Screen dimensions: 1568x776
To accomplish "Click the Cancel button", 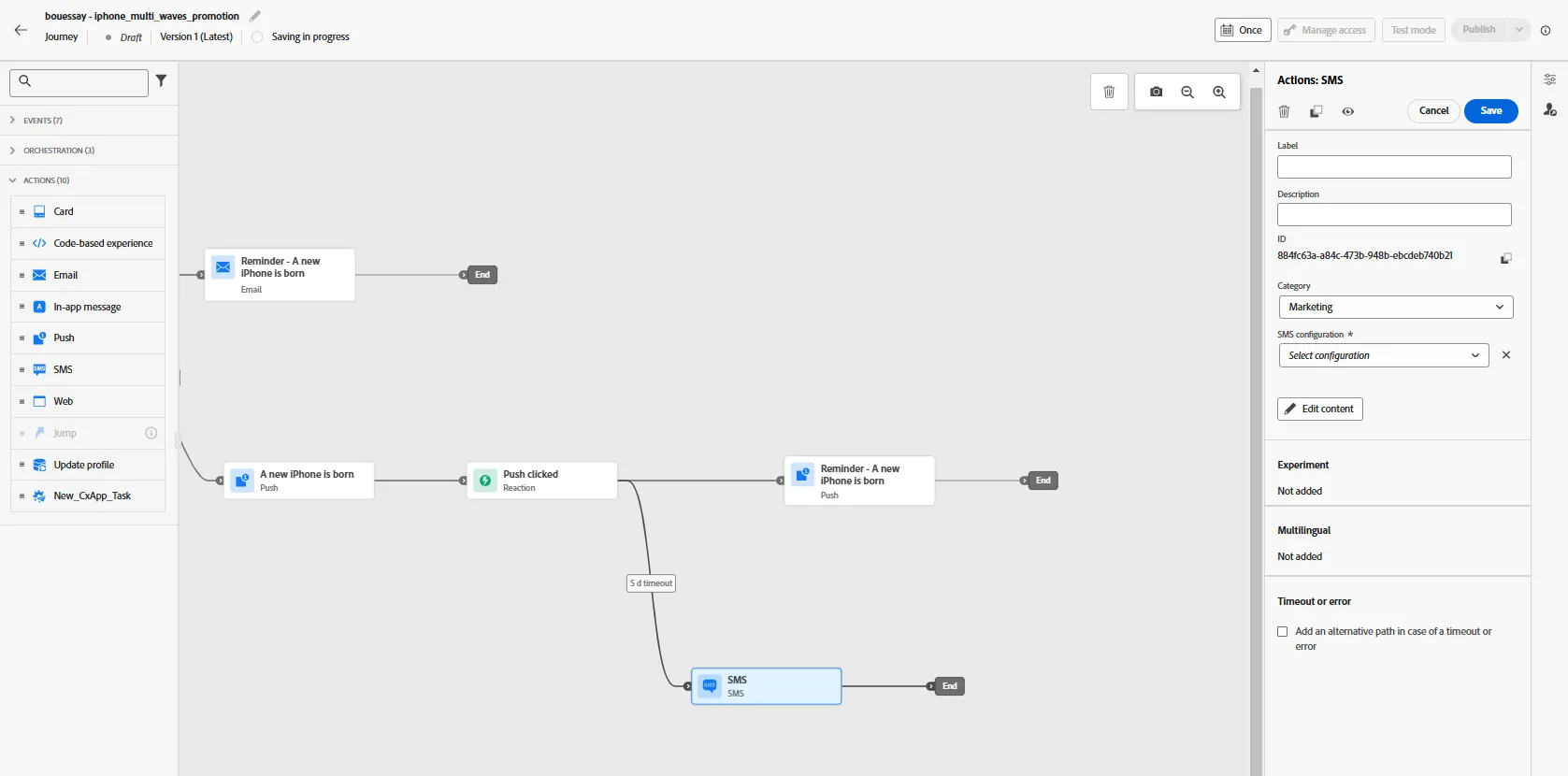I will pos(1433,111).
